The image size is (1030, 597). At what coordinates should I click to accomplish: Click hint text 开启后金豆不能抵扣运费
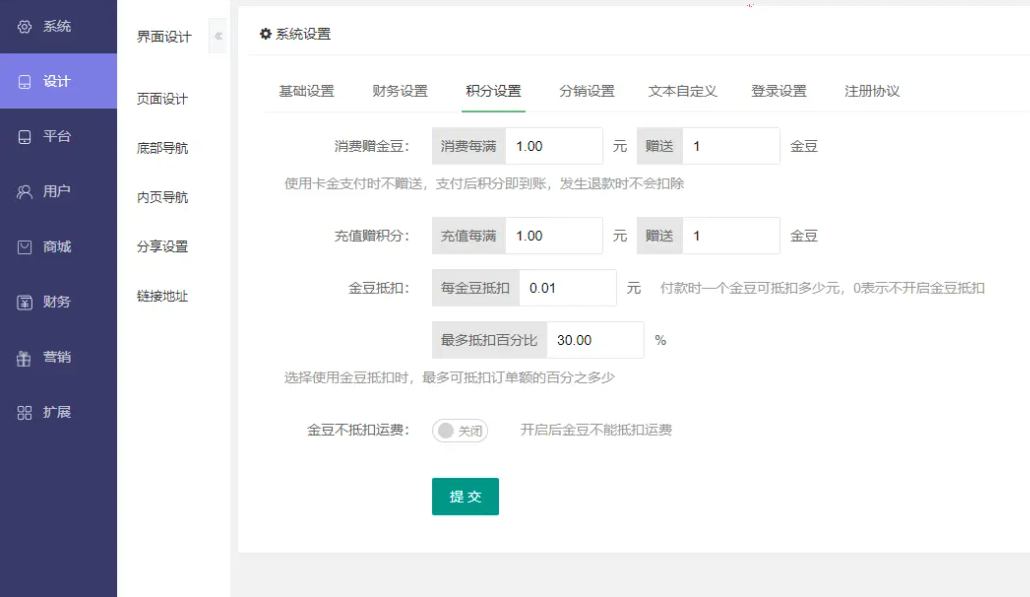pyautogui.click(x=596, y=430)
